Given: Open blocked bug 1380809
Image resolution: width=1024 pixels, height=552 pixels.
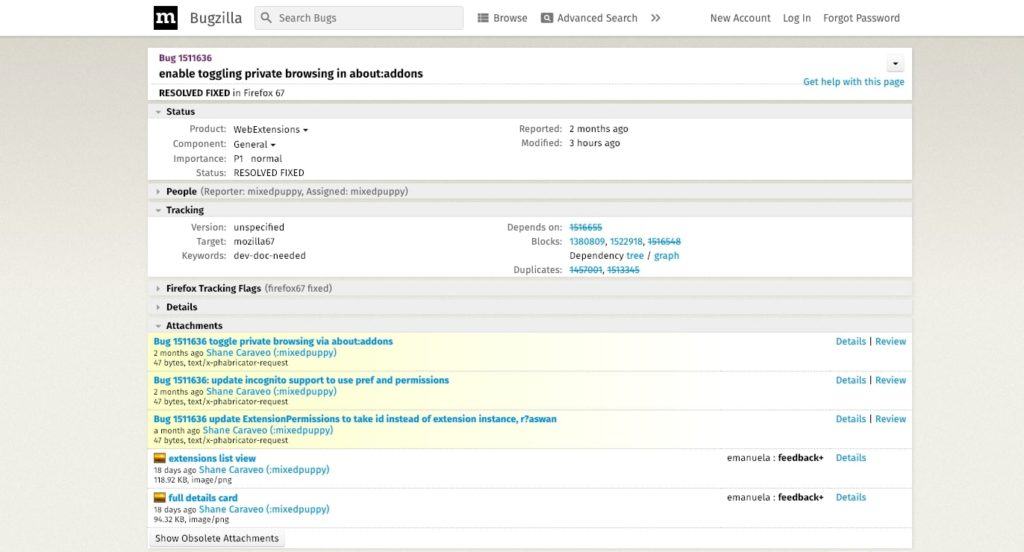Looking at the screenshot, I should (586, 242).
